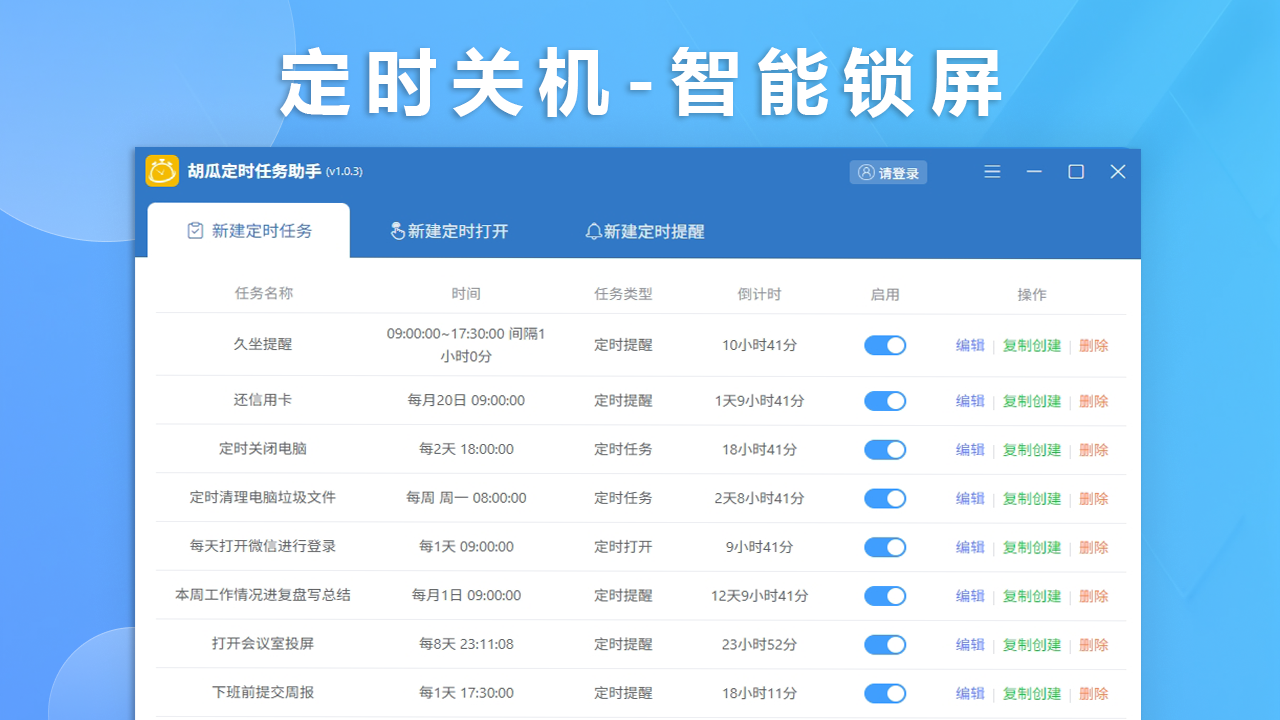Disable the 定时关闭电脑 task toggle
Viewport: 1280px width, 720px height.
884,449
